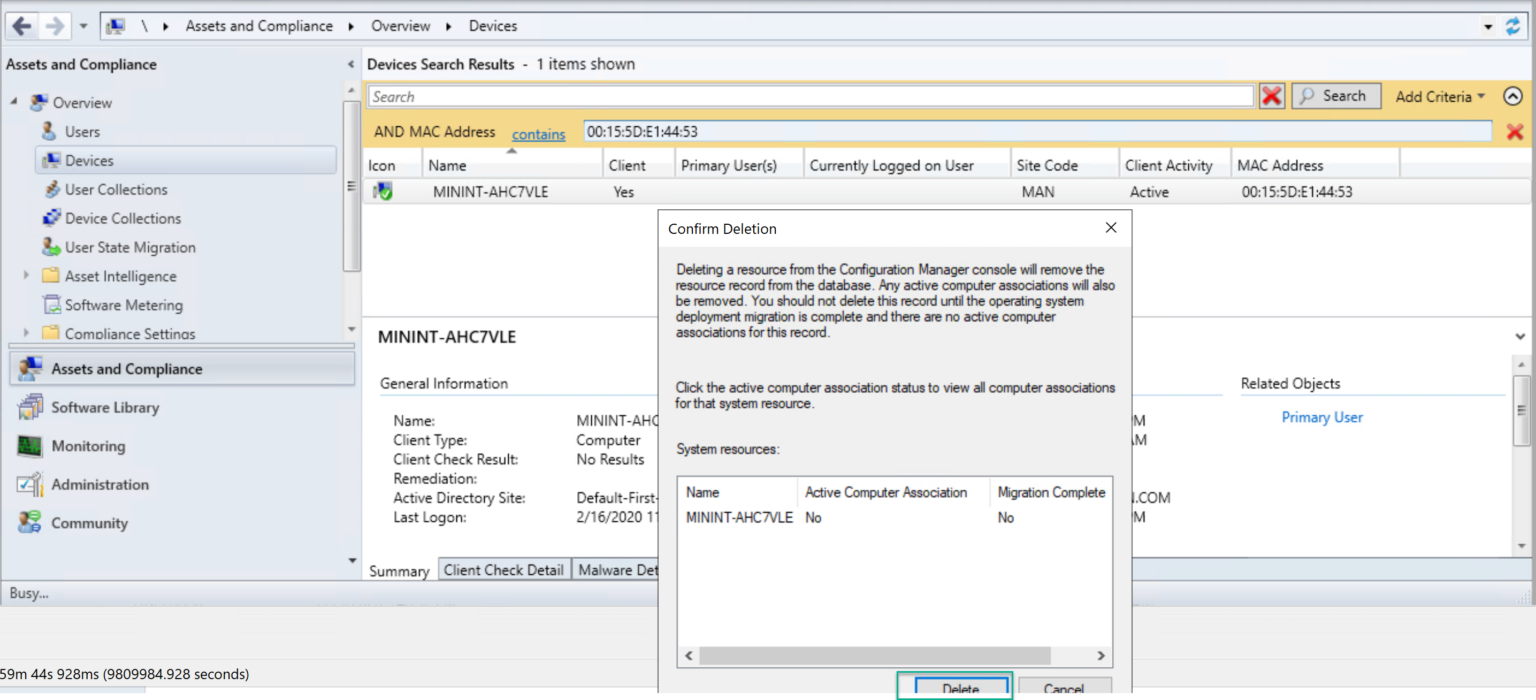
Task: Click inside the device Search field
Action: coord(700,95)
